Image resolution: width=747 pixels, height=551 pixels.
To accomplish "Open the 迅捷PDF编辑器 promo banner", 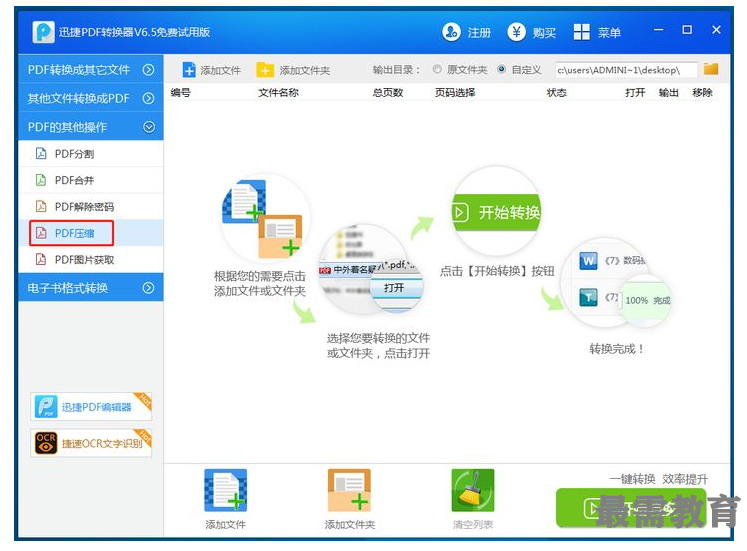I will (x=91, y=407).
